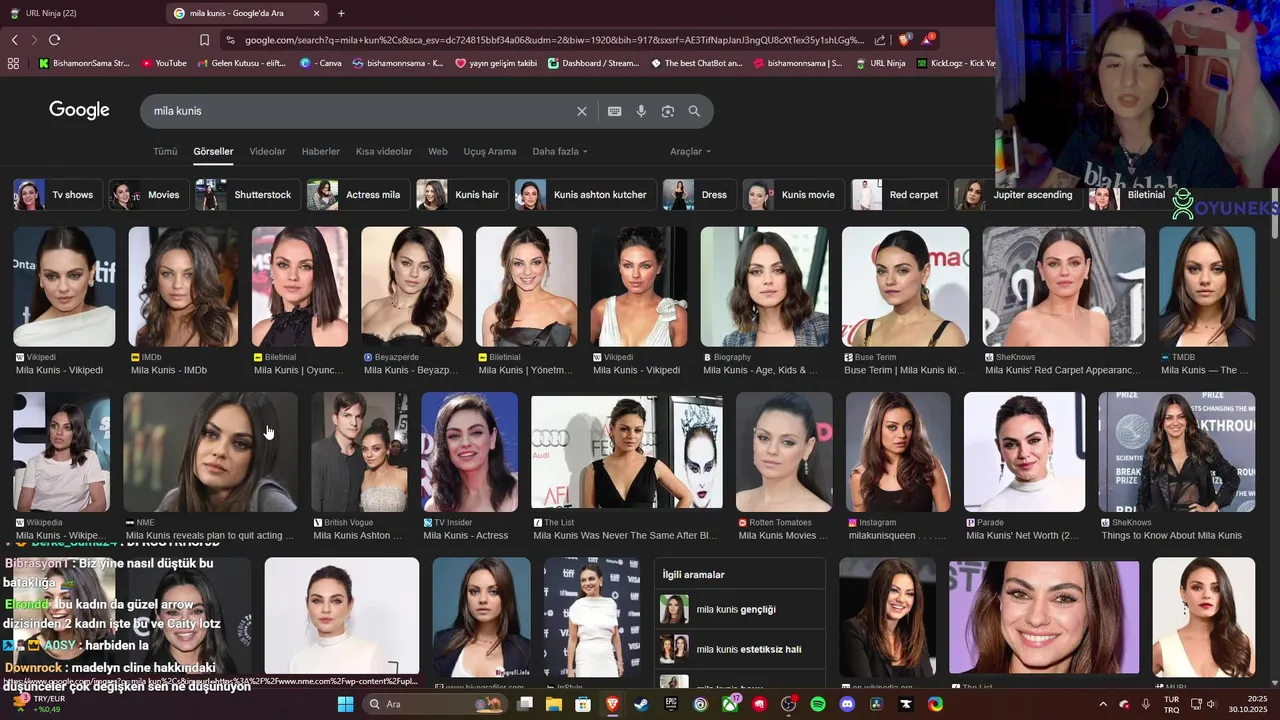The height and width of the screenshot is (720, 1280).
Task: Open Steam from the taskbar
Action: click(641, 704)
